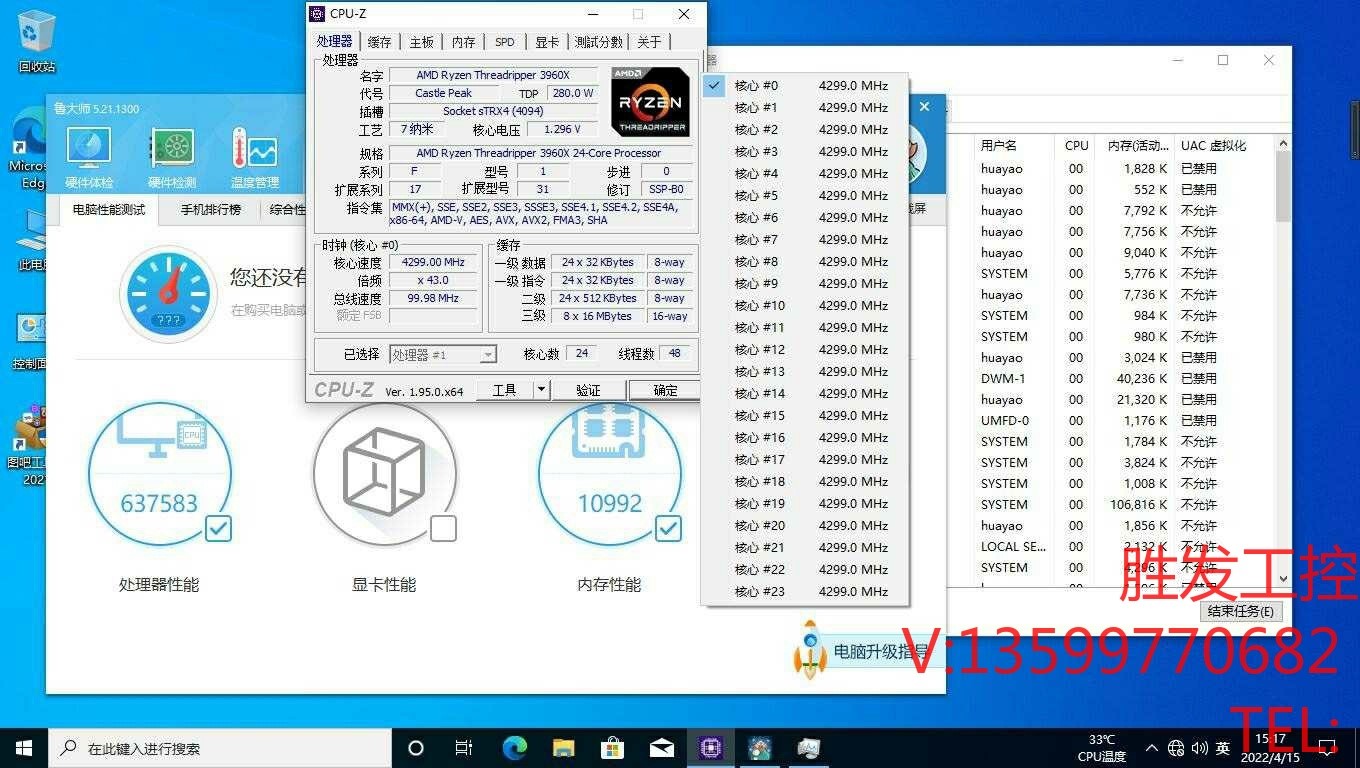
Task: Open the 电脑升级指导 link
Action: pyautogui.click(x=881, y=652)
